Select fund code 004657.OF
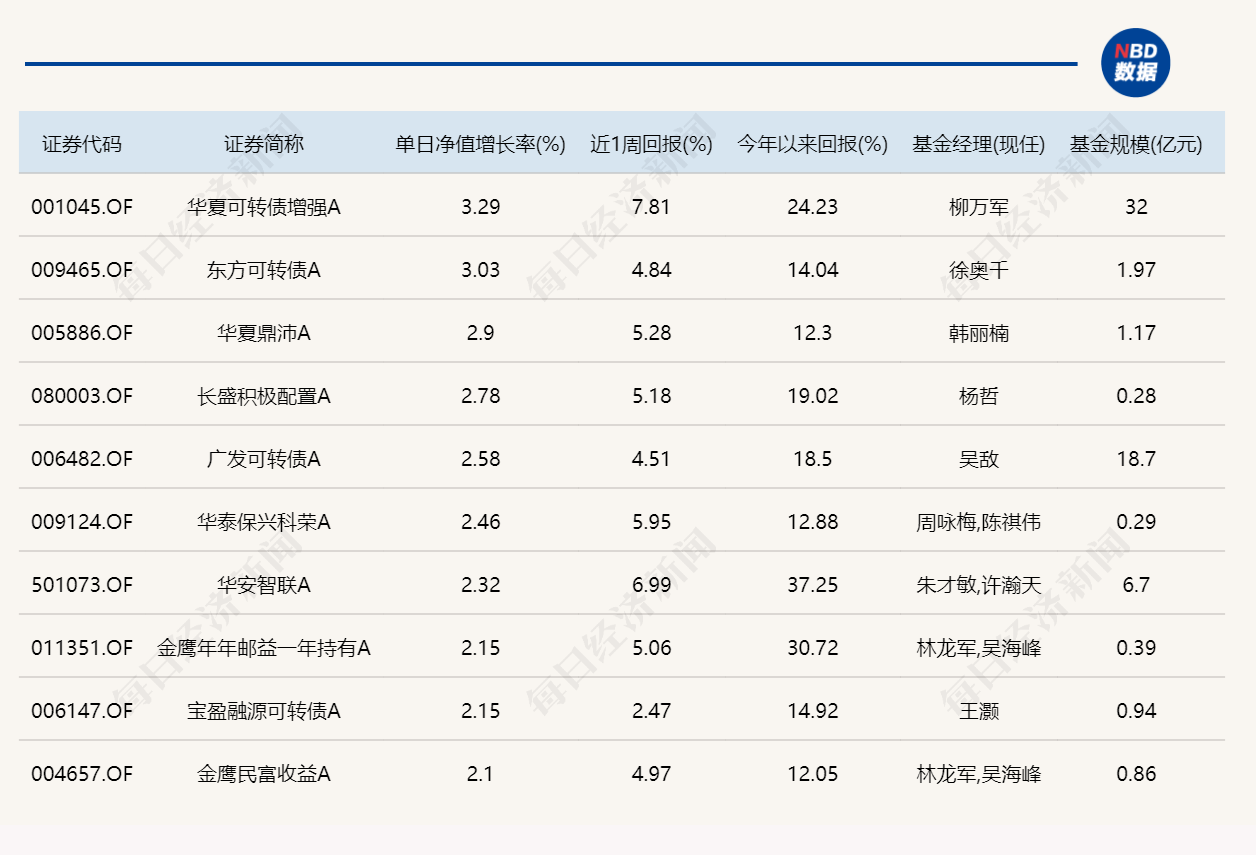 pyautogui.click(x=82, y=774)
